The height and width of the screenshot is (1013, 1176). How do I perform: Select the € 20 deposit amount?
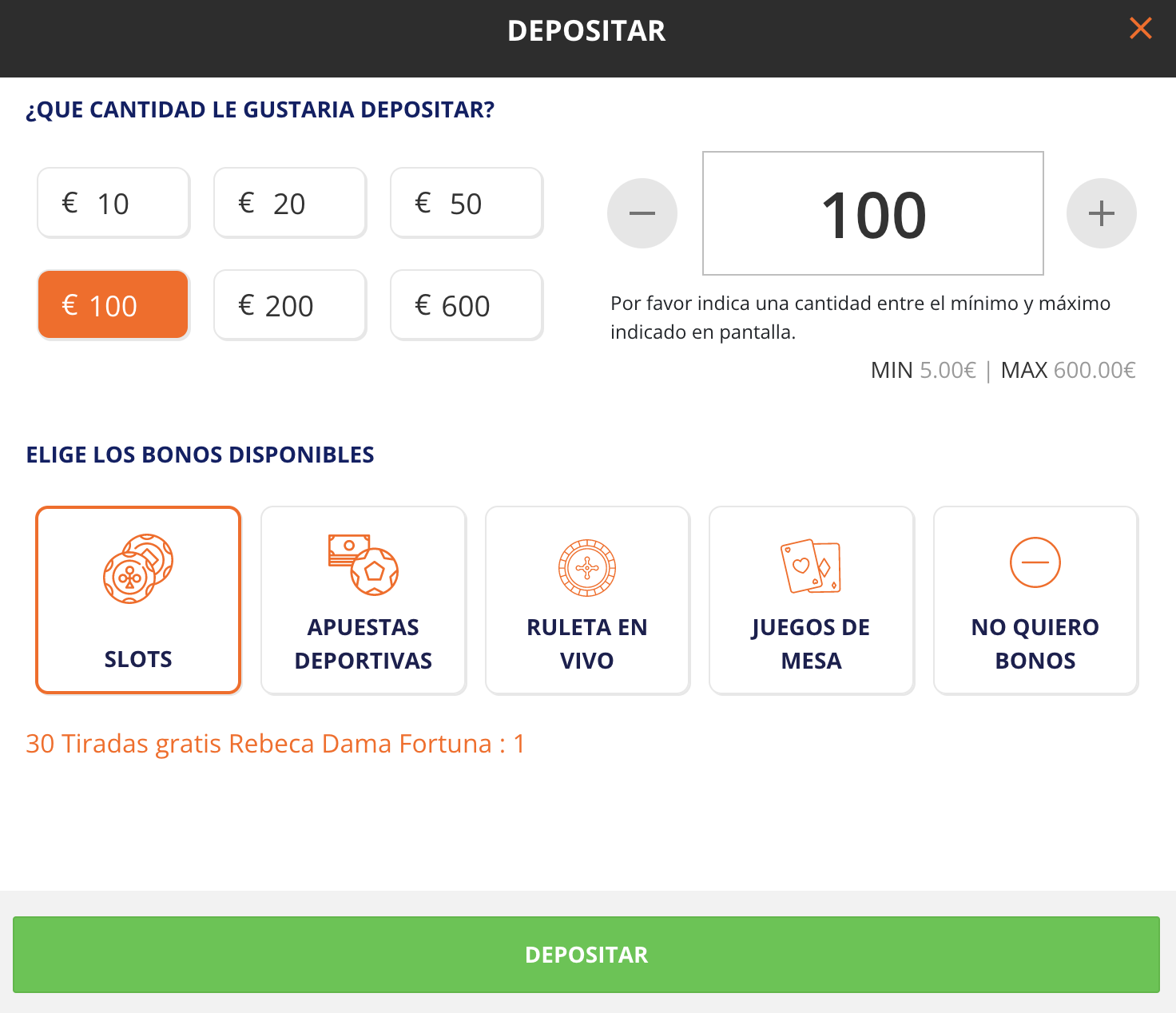click(x=290, y=203)
